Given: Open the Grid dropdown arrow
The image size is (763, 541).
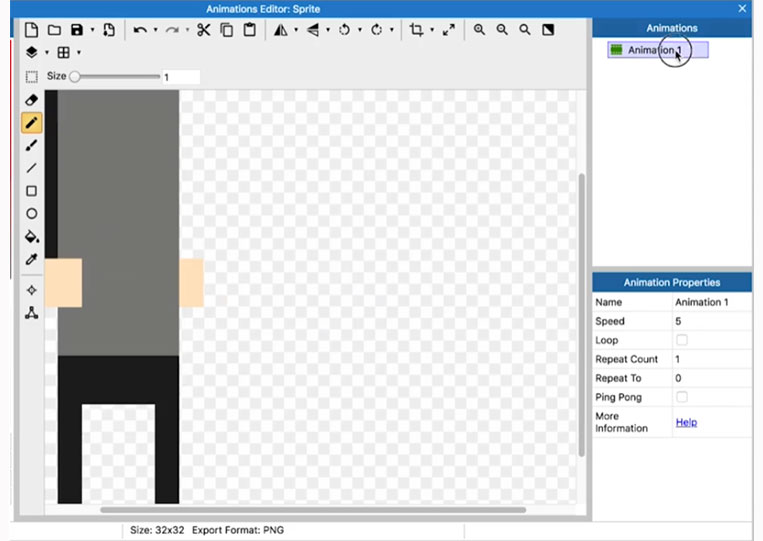Looking at the screenshot, I should [79, 53].
